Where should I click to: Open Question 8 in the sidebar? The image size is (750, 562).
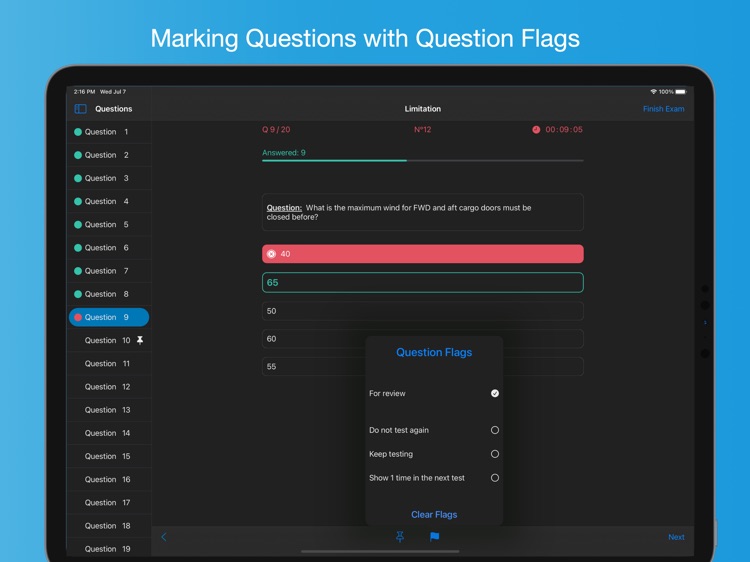point(109,294)
